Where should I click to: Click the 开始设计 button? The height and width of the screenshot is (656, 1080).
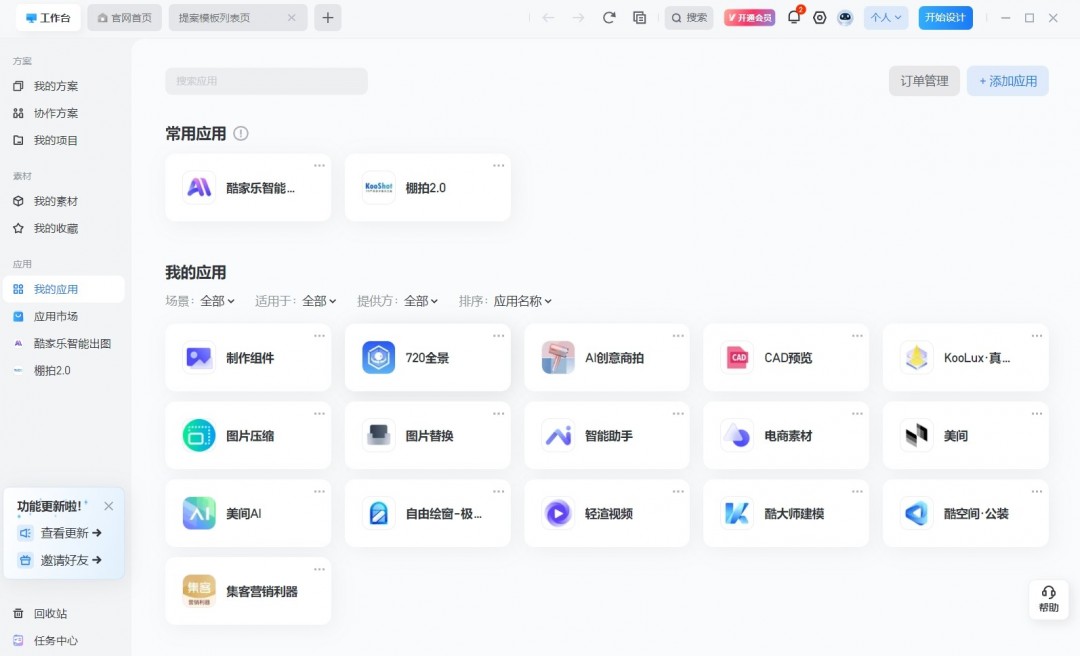coord(944,17)
